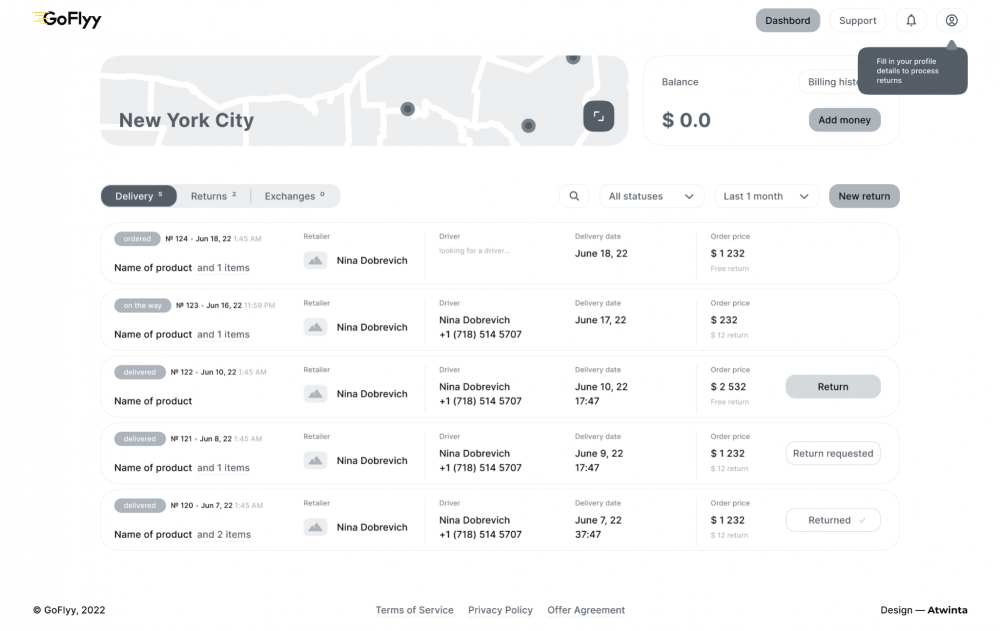Click the Returned status on order 120

(833, 520)
